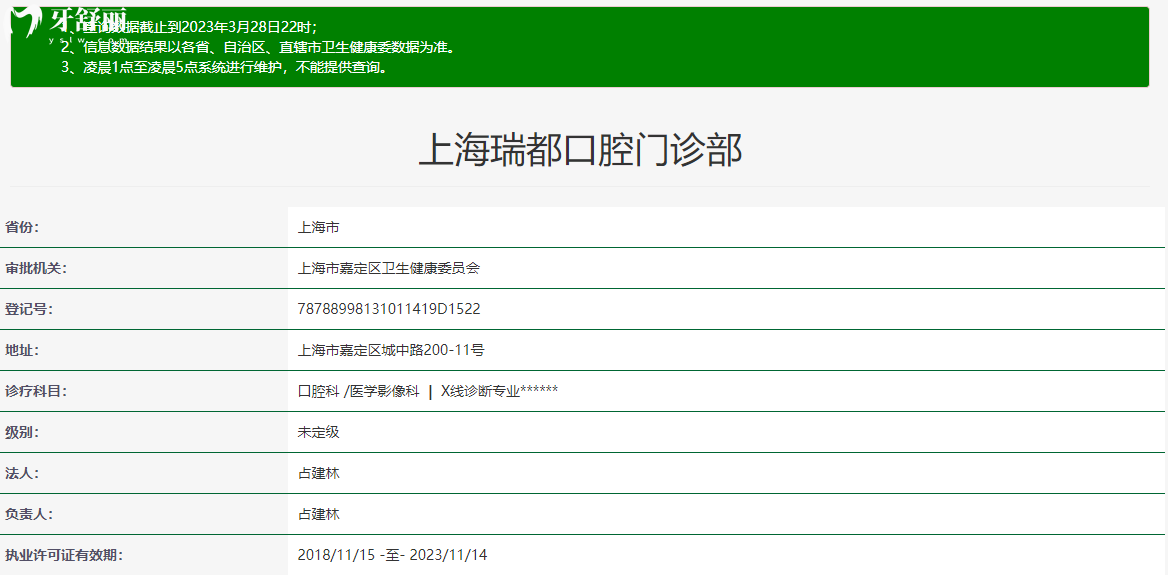The image size is (1168, 575).
Task: Select 口腔科 /医学影像科 departments text
Action: (358, 391)
